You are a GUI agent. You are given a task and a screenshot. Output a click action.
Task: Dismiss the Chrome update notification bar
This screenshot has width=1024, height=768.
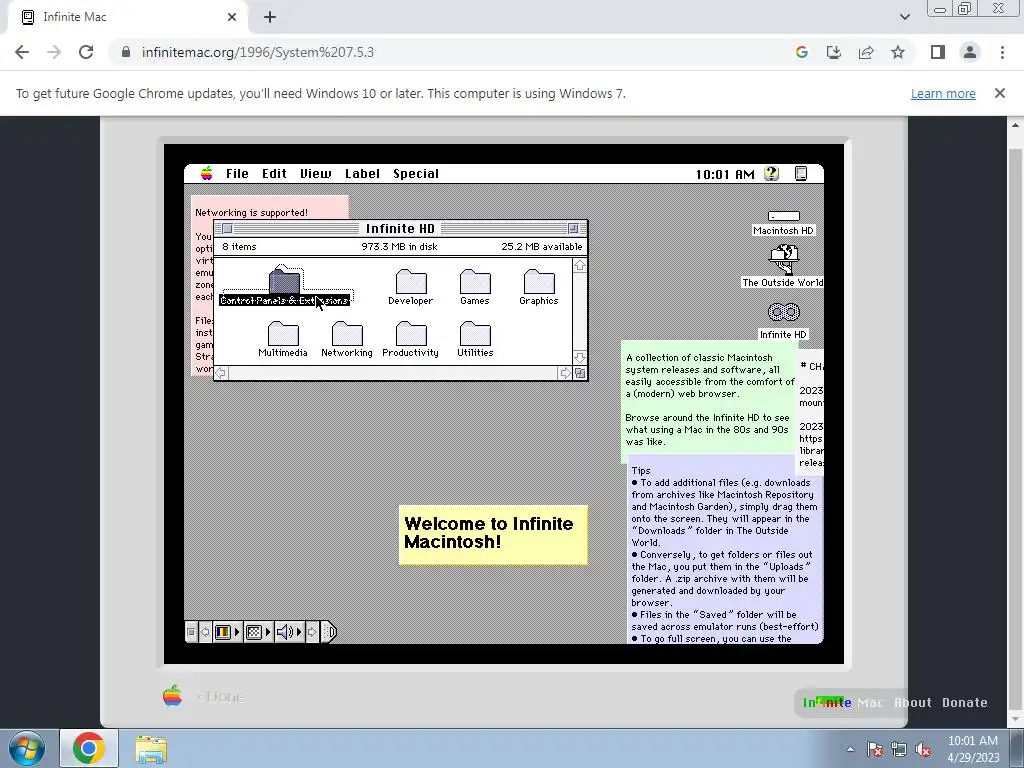(x=1000, y=93)
